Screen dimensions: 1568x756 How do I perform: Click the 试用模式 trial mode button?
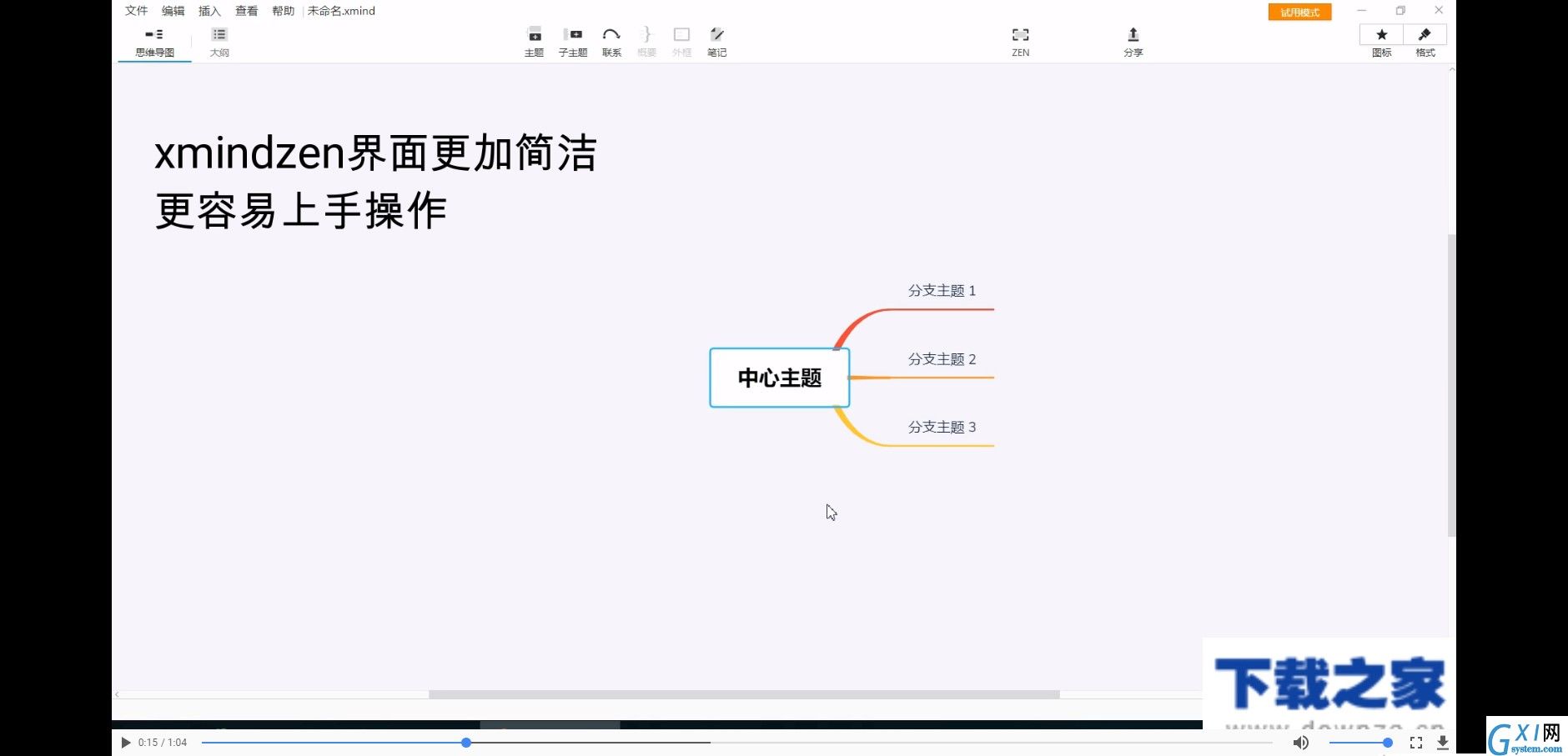pyautogui.click(x=1299, y=13)
